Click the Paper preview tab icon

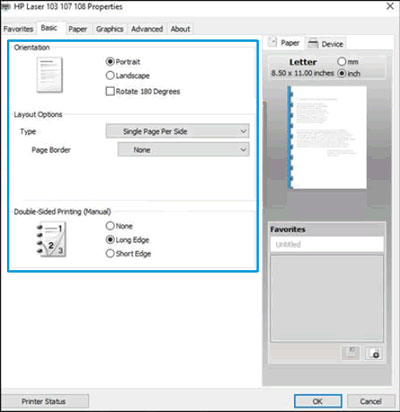click(x=273, y=42)
